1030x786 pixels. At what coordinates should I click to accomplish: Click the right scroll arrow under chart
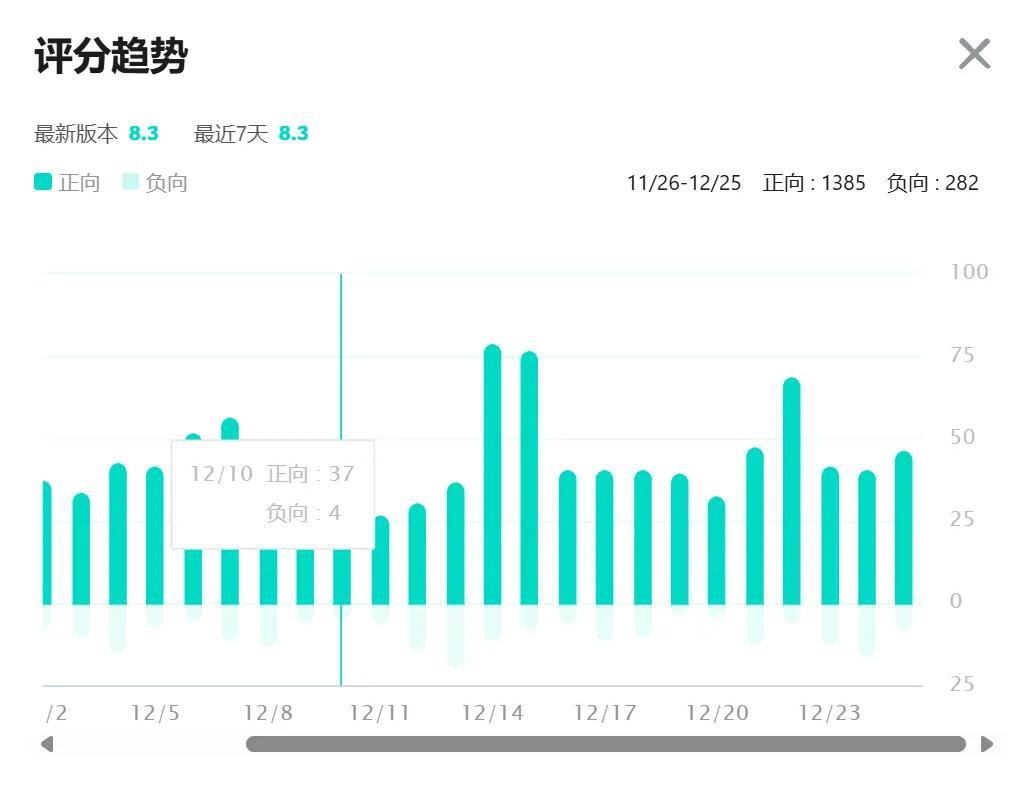pyautogui.click(x=987, y=744)
